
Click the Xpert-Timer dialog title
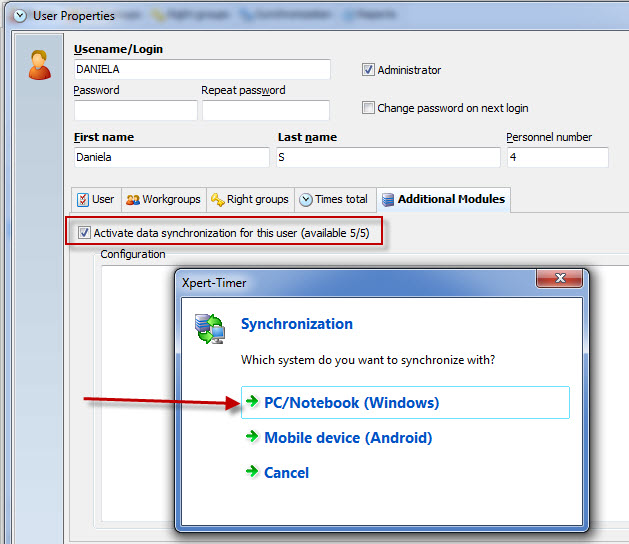pyautogui.click(x=214, y=283)
